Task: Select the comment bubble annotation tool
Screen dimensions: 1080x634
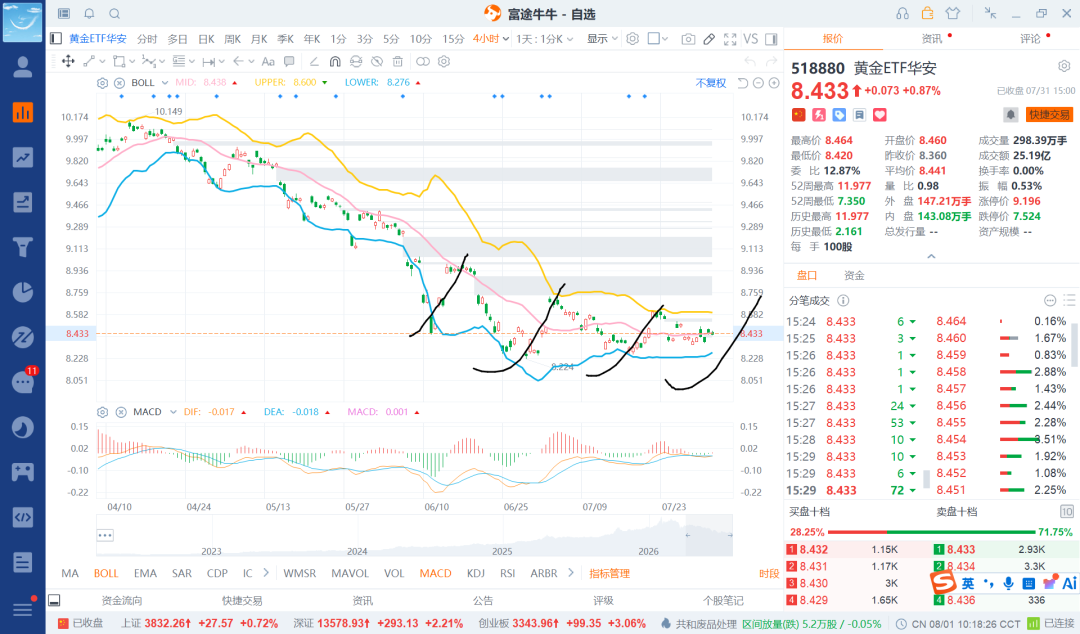Action: point(289,61)
